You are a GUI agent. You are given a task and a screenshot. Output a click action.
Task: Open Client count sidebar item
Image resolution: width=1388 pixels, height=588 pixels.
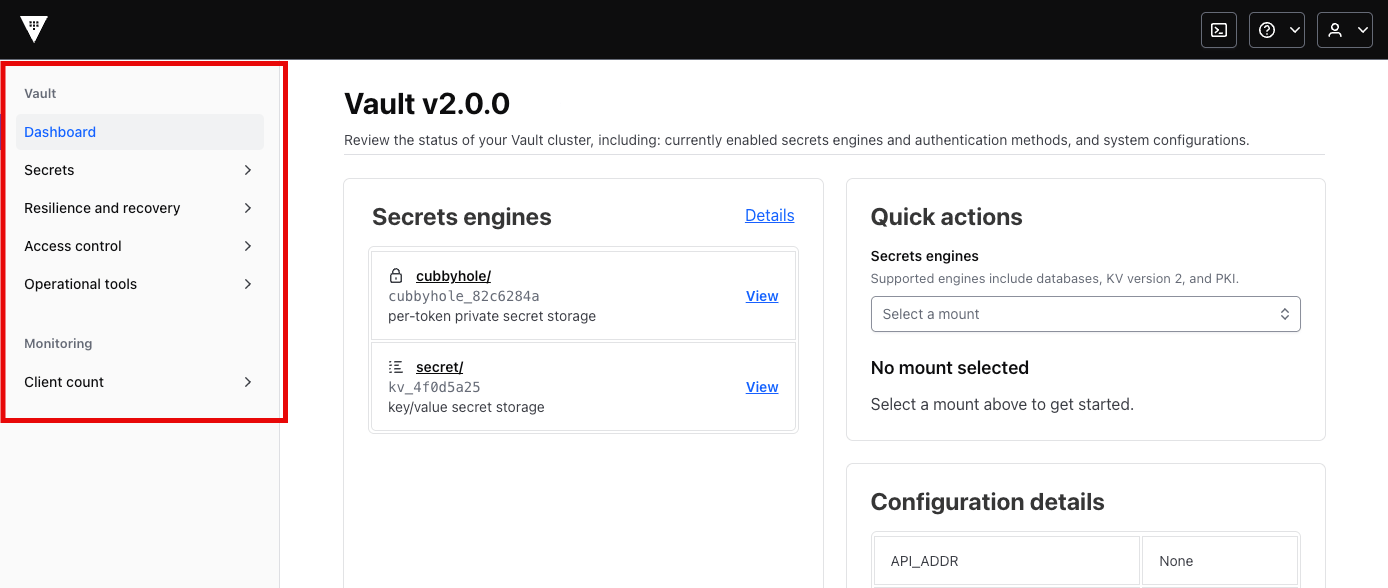click(140, 382)
